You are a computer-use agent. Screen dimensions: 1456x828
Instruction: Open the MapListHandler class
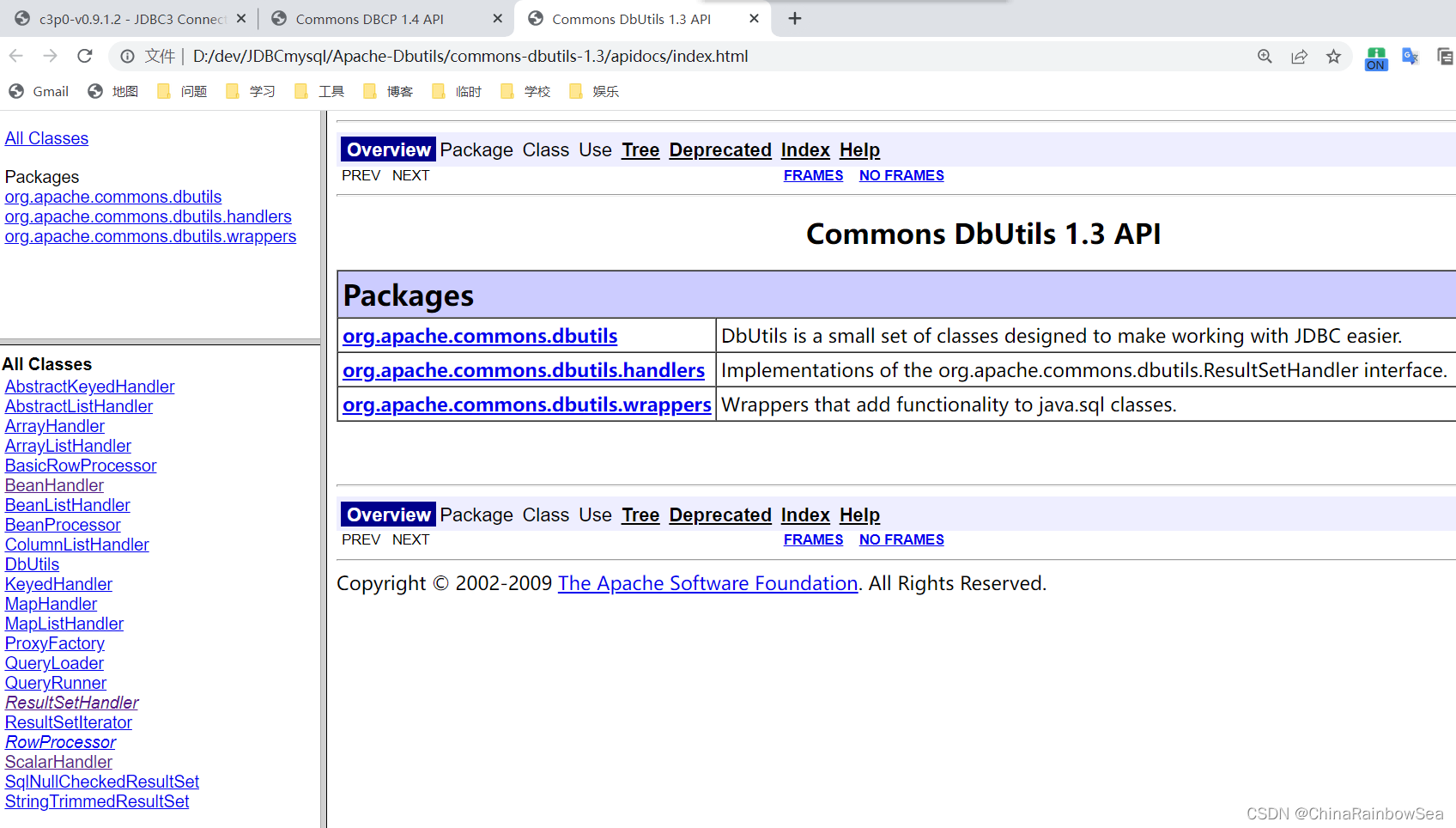tap(64, 624)
